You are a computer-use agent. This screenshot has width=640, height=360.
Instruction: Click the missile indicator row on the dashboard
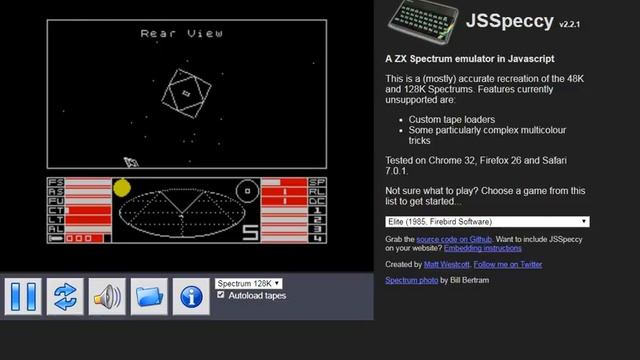(79, 238)
